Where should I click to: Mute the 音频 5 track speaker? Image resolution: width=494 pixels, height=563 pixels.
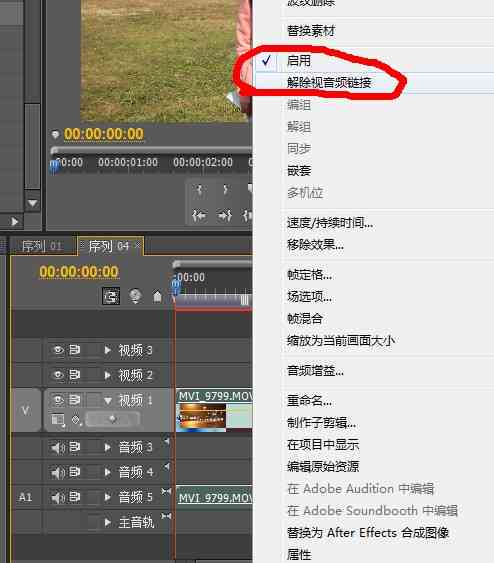click(x=58, y=497)
